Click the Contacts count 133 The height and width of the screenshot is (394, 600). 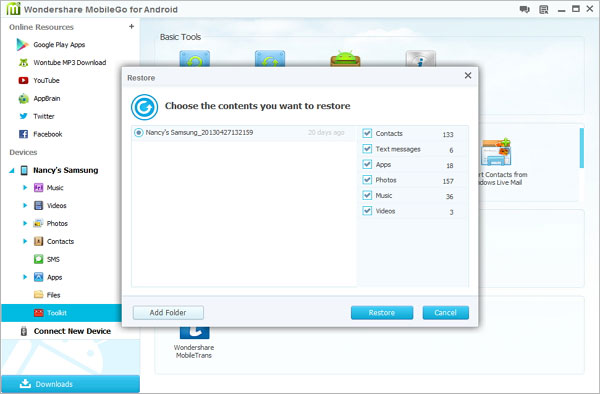point(448,135)
